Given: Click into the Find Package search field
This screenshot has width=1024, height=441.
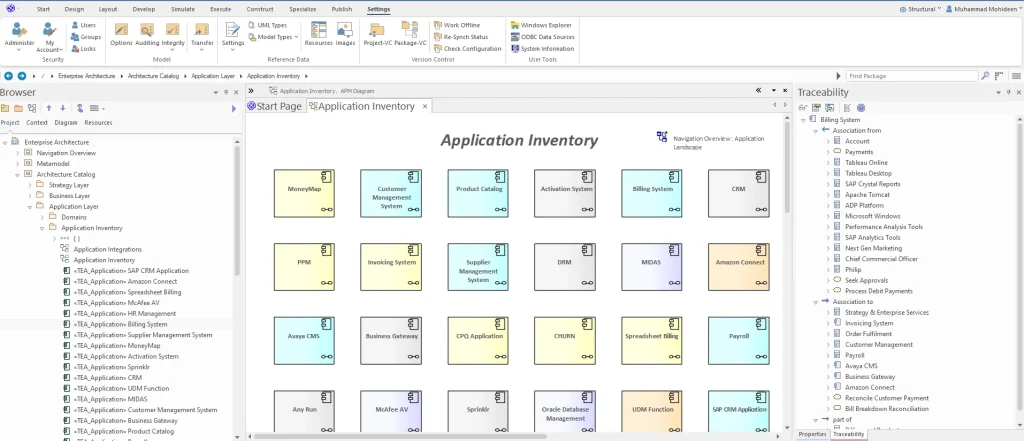Looking at the screenshot, I should click(912, 76).
